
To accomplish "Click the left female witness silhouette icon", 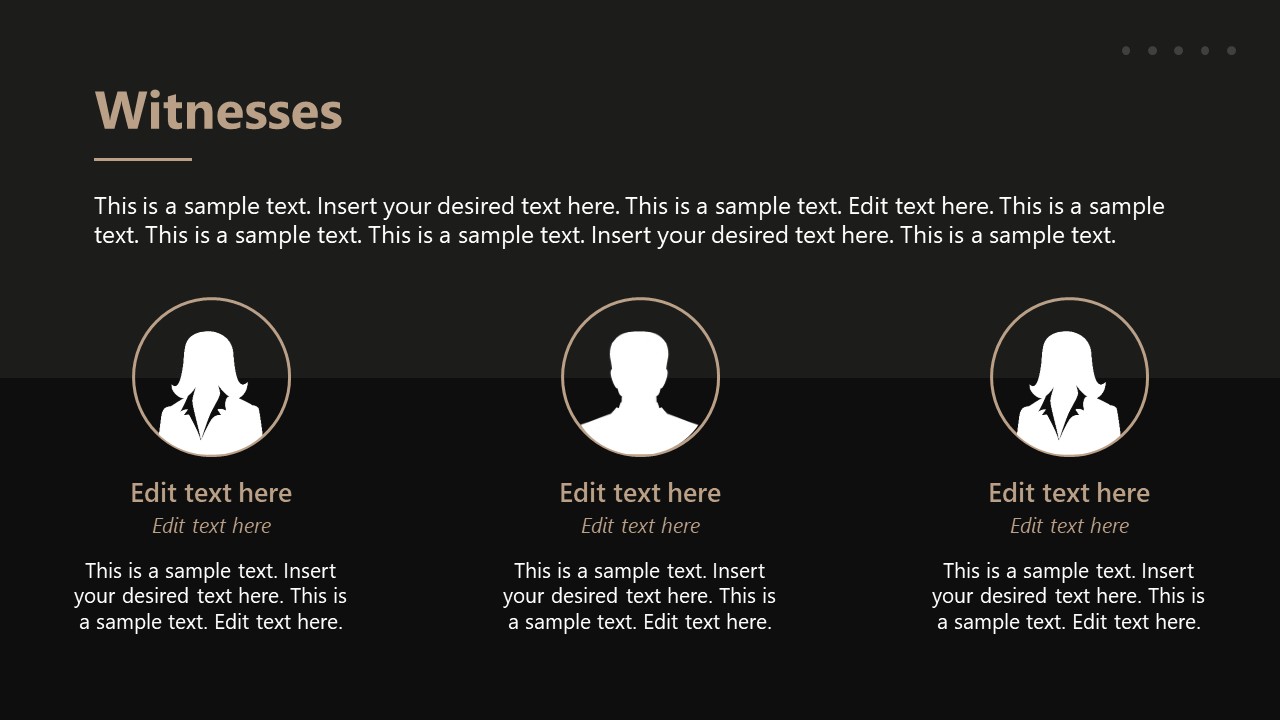I will click(211, 384).
